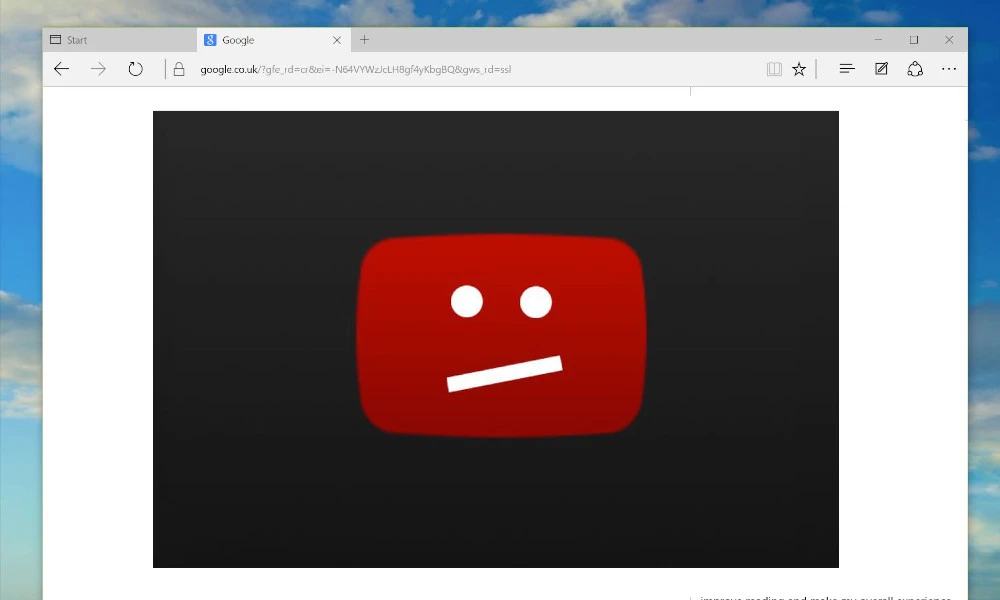Viewport: 1000px width, 600px height.
Task: Click the Google favicon on the tab
Action: pos(209,40)
